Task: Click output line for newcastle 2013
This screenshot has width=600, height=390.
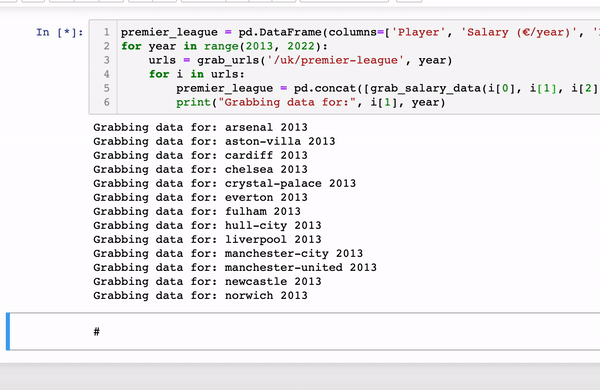Action: (207, 282)
